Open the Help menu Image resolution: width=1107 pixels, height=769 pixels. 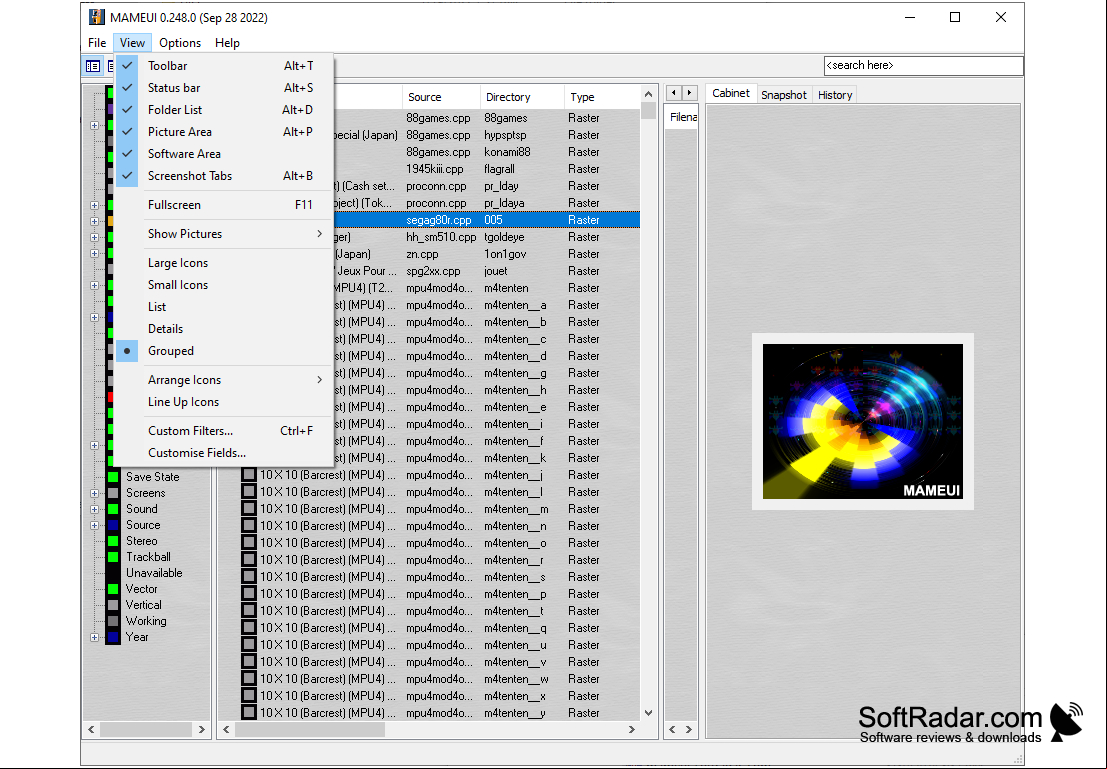pos(227,42)
